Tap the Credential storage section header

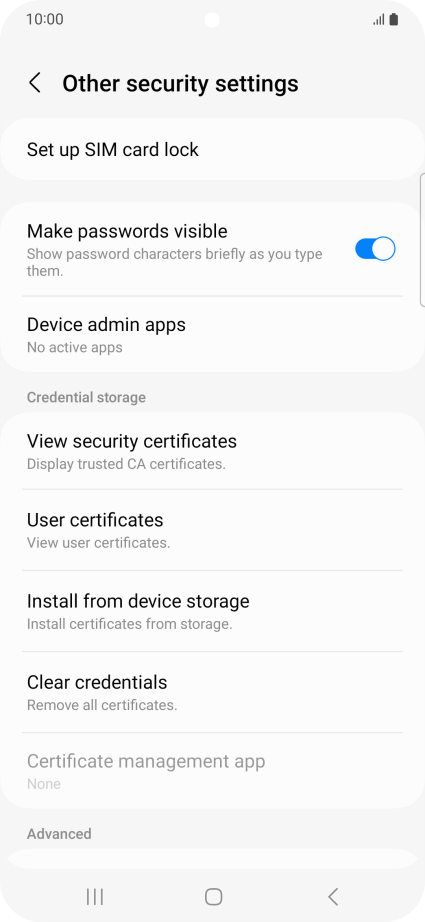pos(86,397)
